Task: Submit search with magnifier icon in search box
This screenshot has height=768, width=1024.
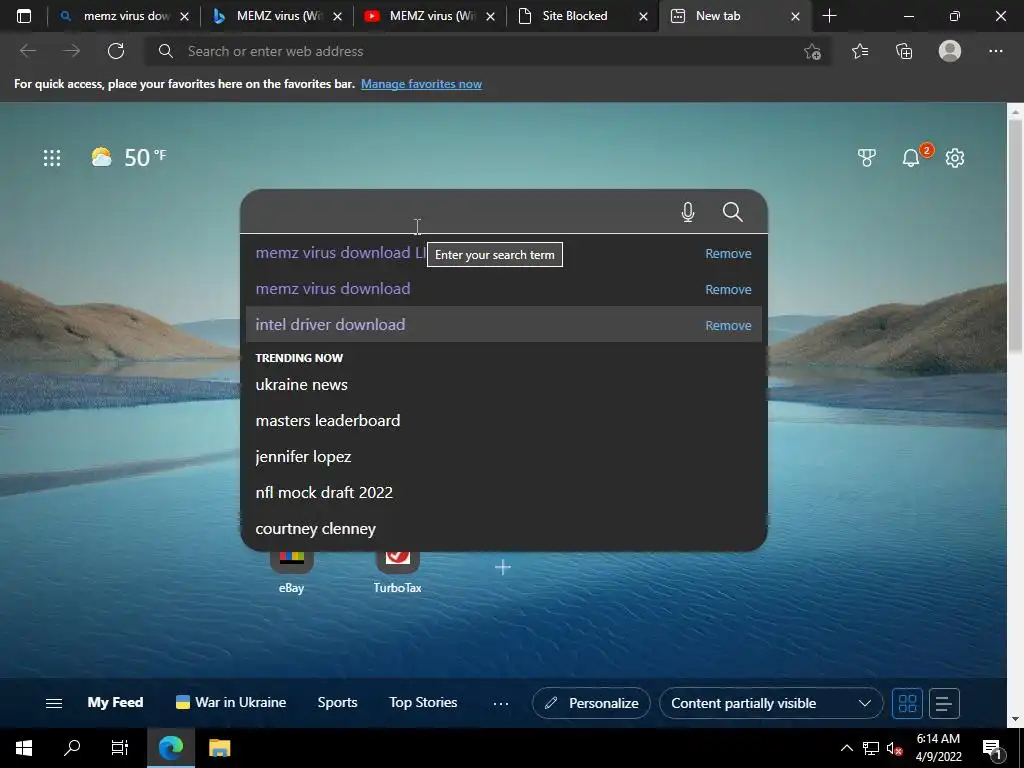Action: click(x=732, y=212)
